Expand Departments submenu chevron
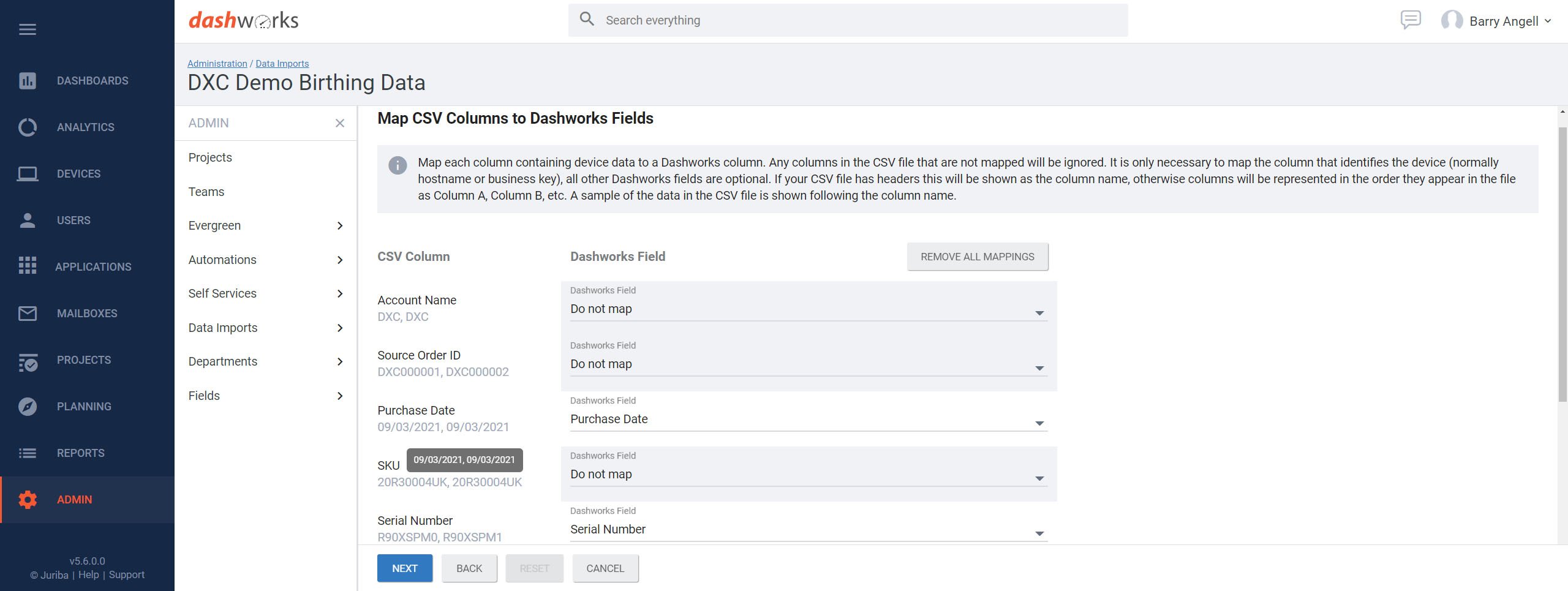The width and height of the screenshot is (1568, 591). click(x=340, y=362)
